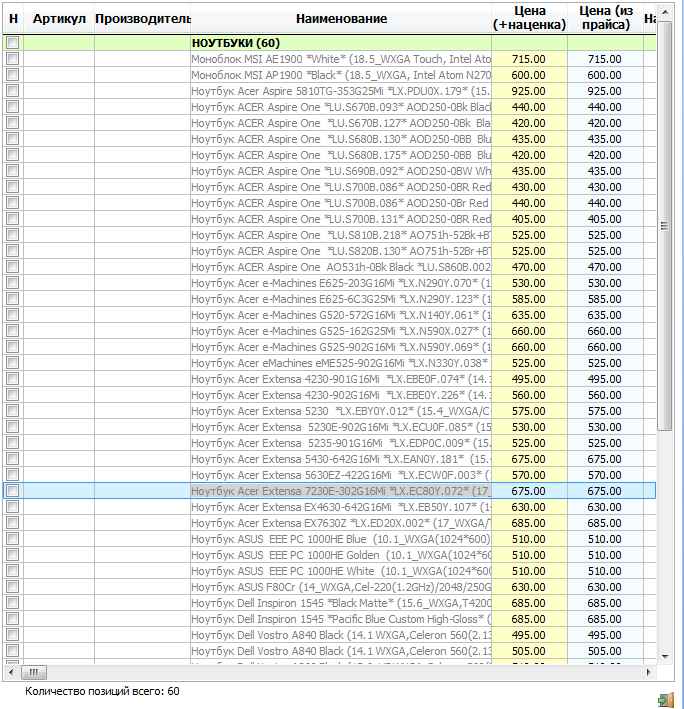
Task: Select row Acer eMachines eME525-902G16Mi
Action: click(x=330, y=363)
